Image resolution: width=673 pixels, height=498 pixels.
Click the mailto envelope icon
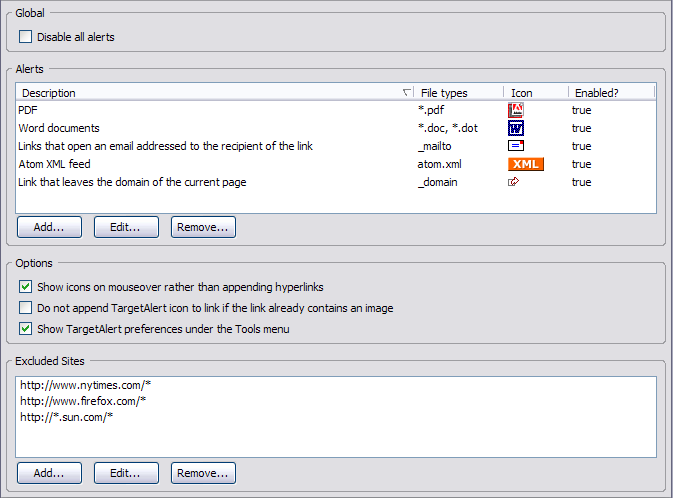click(x=516, y=146)
